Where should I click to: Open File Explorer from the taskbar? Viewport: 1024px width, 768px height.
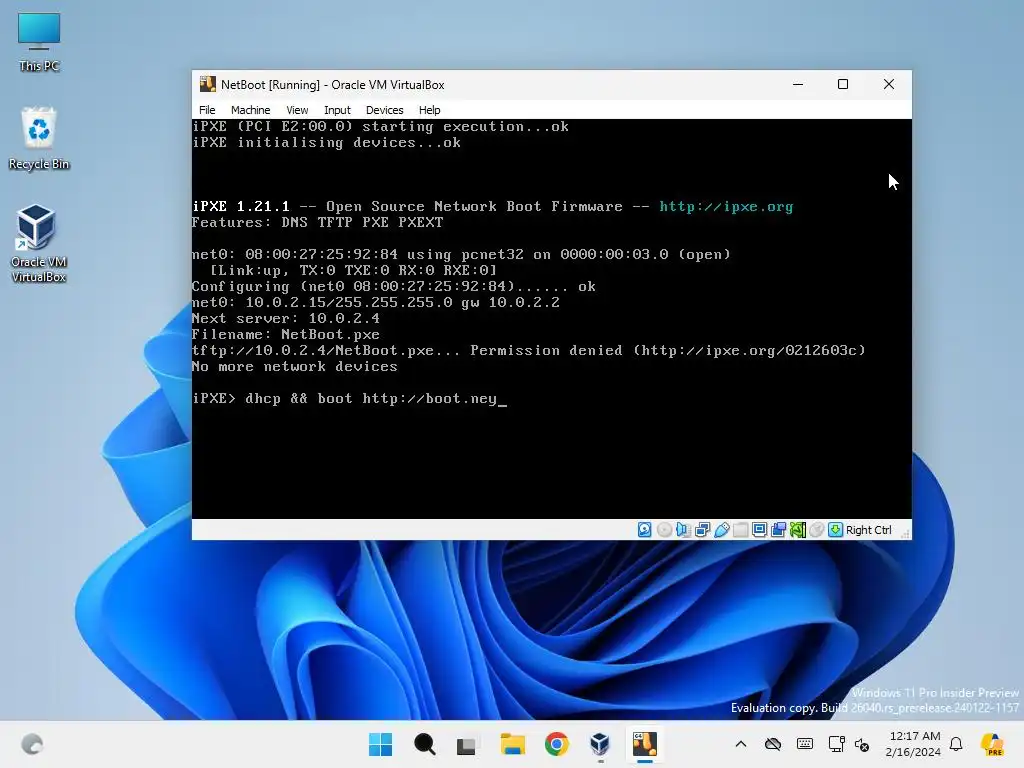513,744
